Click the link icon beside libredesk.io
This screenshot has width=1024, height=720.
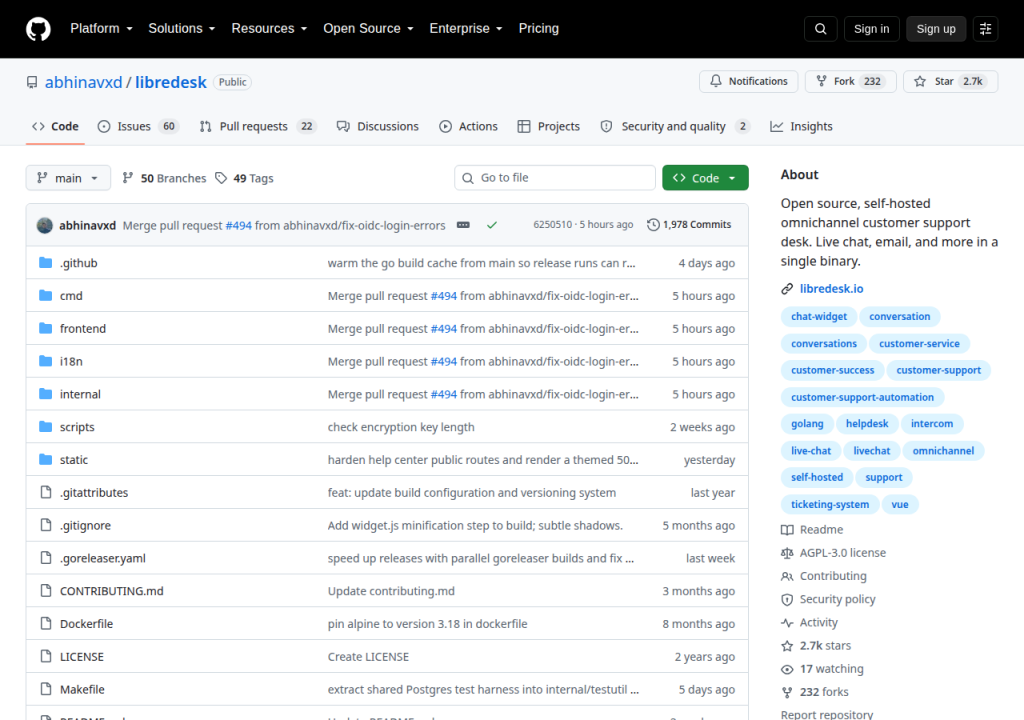point(787,289)
